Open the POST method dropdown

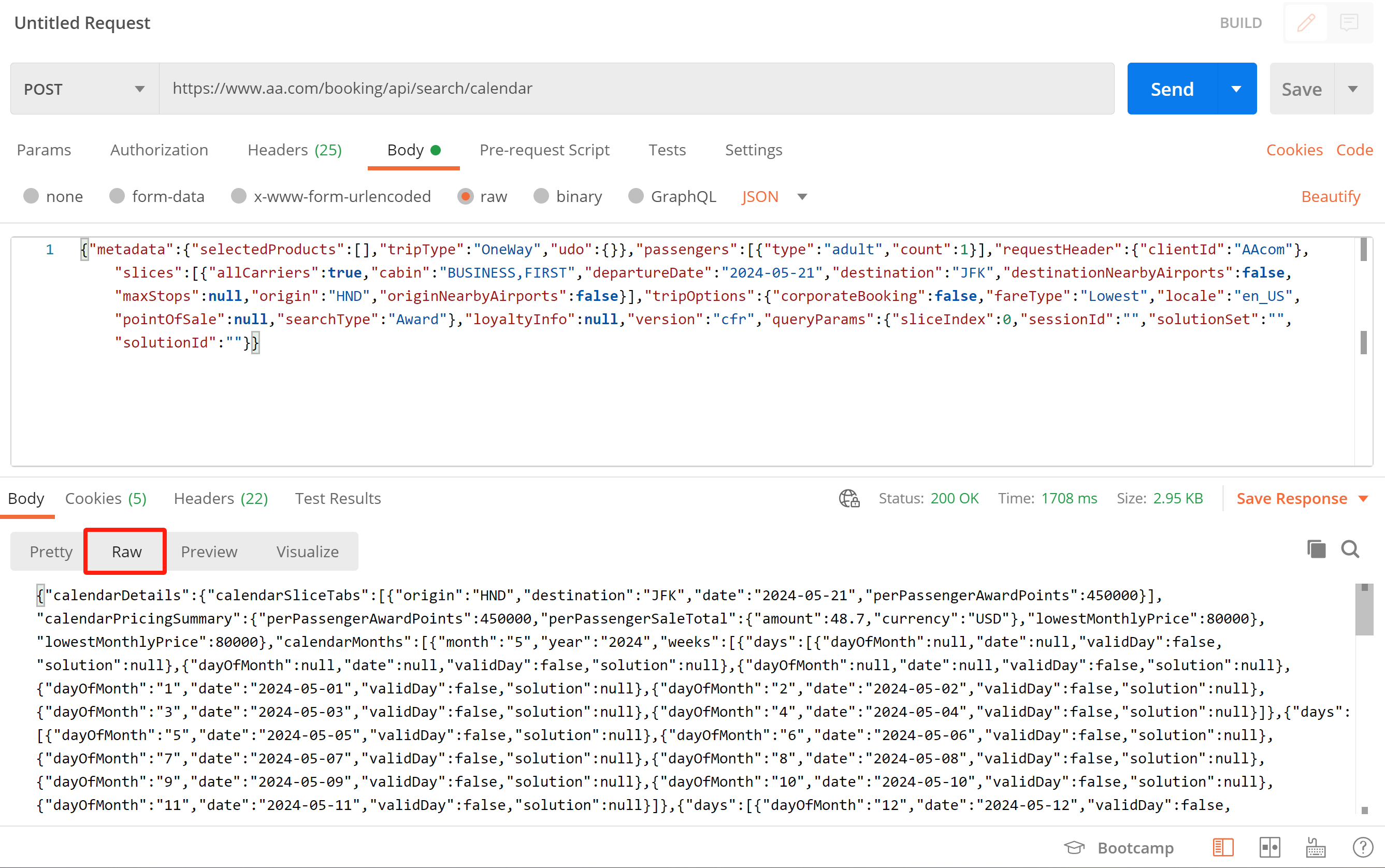click(84, 89)
